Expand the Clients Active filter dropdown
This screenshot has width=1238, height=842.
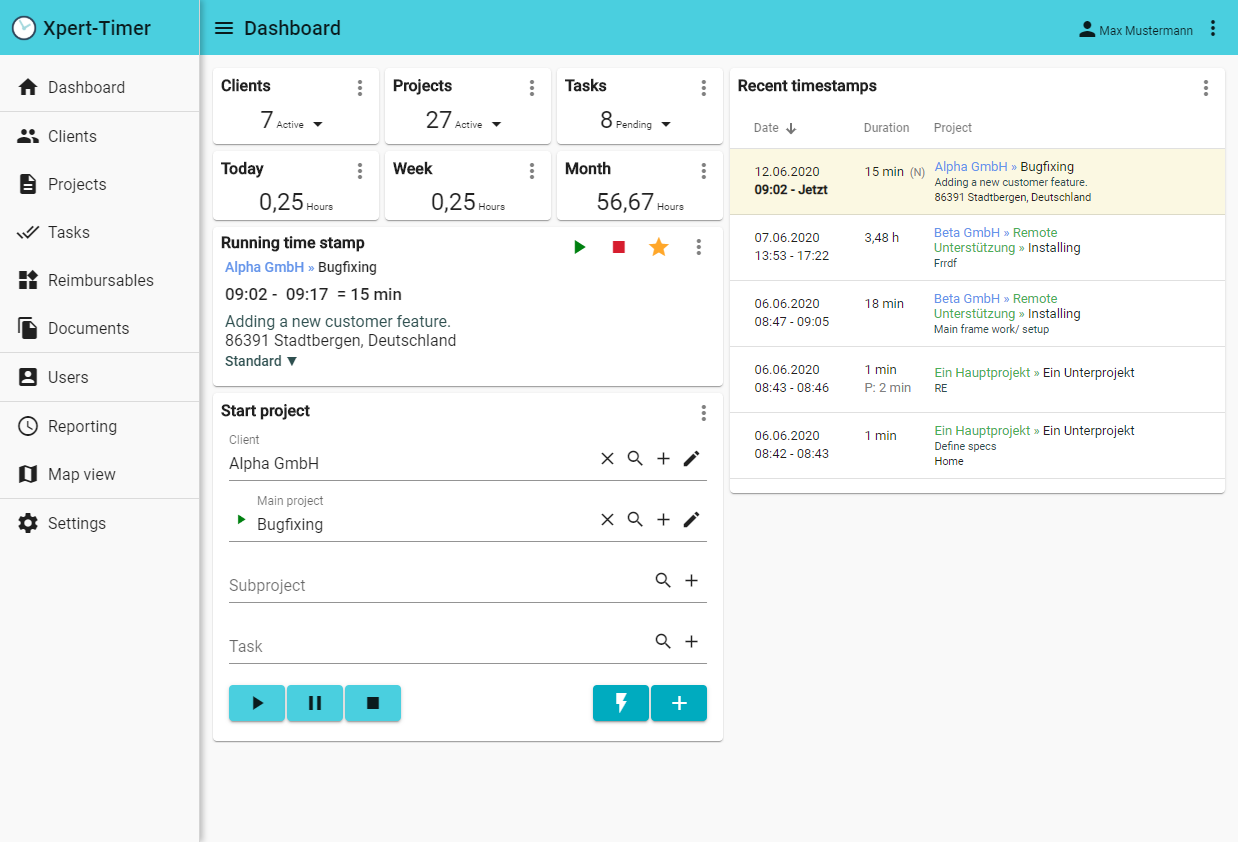[318, 125]
